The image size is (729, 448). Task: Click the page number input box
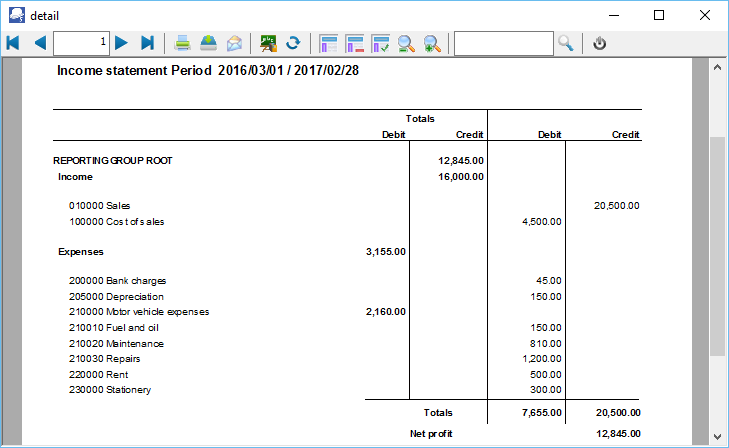click(80, 43)
